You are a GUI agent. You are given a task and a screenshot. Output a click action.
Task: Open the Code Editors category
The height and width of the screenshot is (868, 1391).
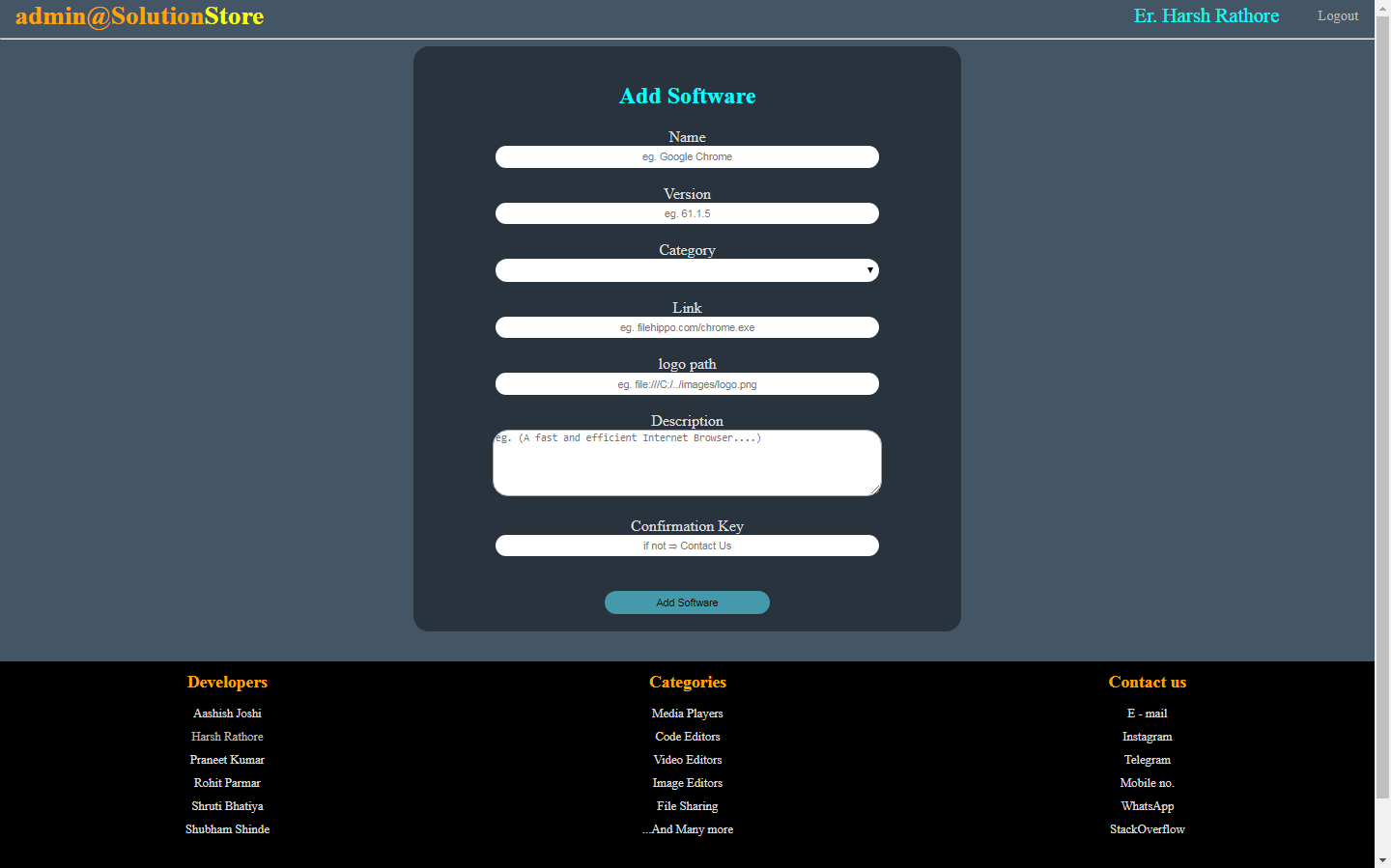pyautogui.click(x=687, y=737)
